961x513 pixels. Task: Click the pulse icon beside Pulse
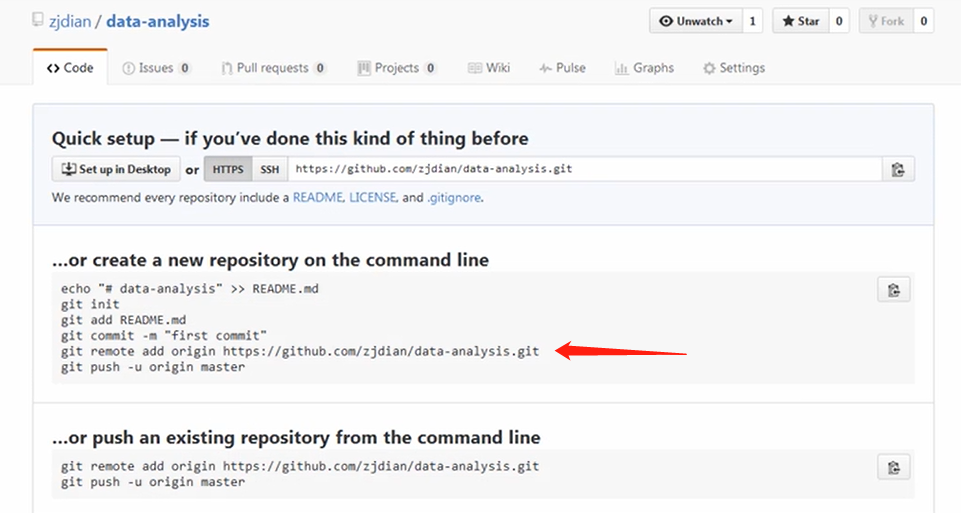coord(545,68)
